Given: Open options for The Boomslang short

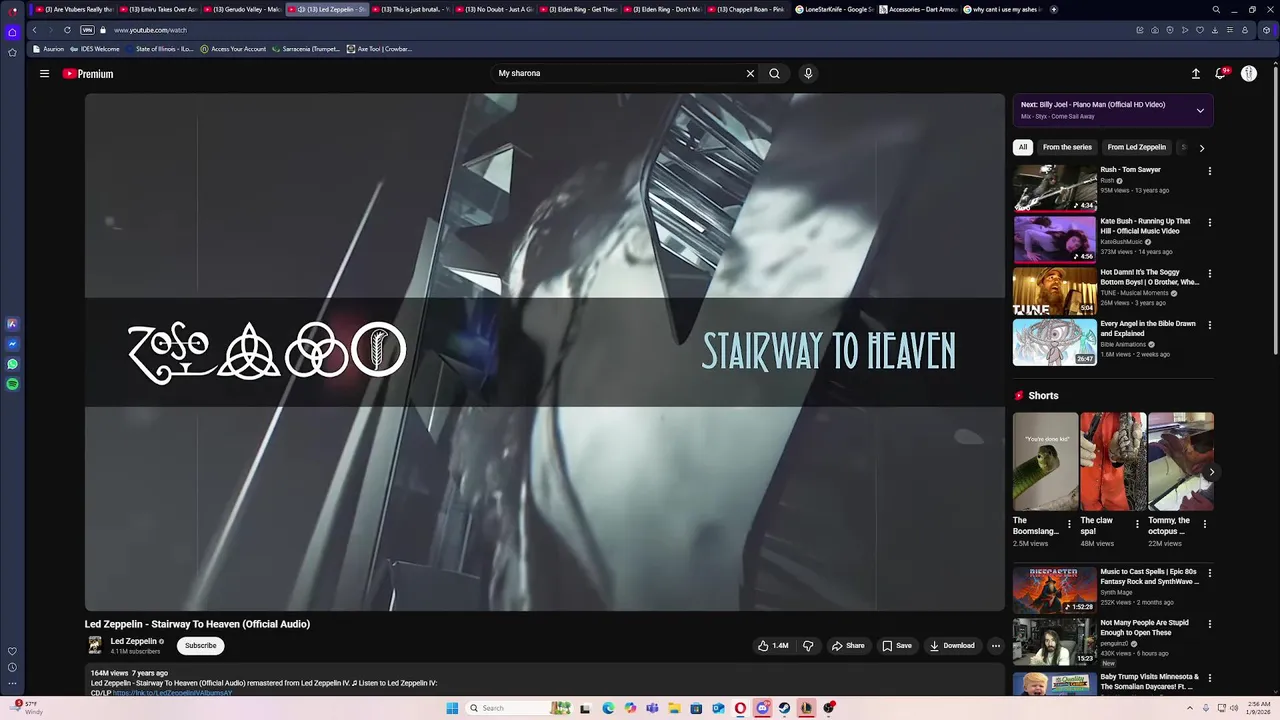Looking at the screenshot, I should [x=1069, y=524].
